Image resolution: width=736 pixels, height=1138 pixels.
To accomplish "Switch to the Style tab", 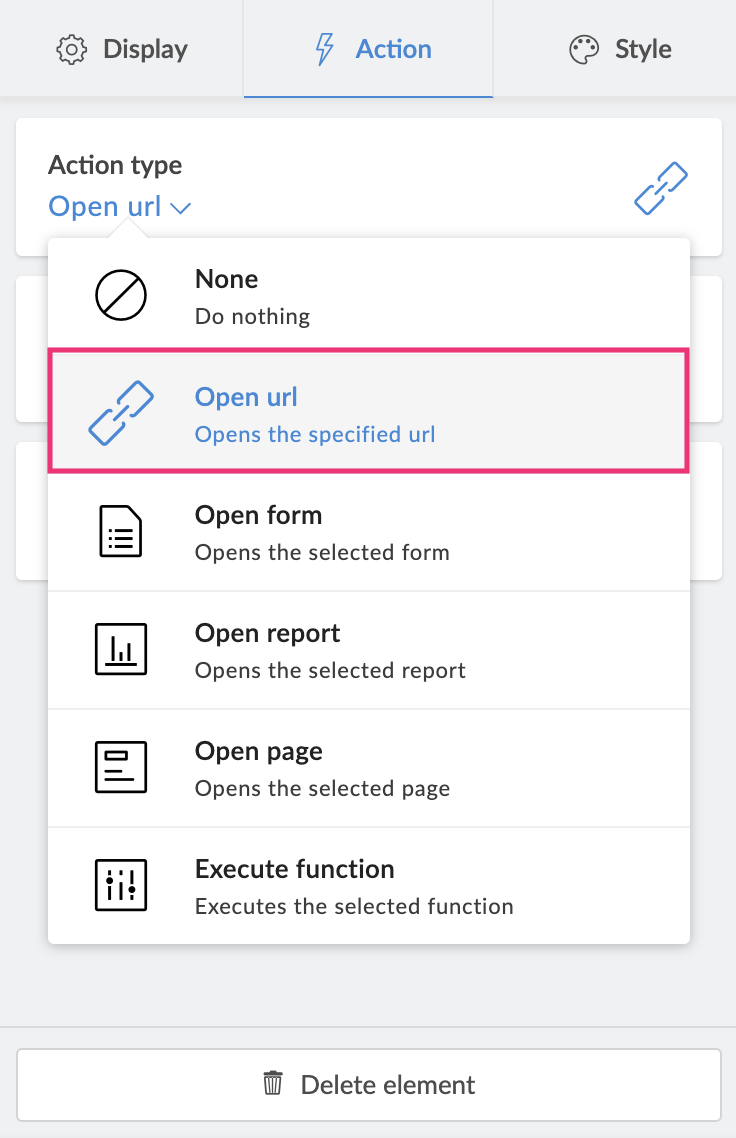I will pos(619,48).
